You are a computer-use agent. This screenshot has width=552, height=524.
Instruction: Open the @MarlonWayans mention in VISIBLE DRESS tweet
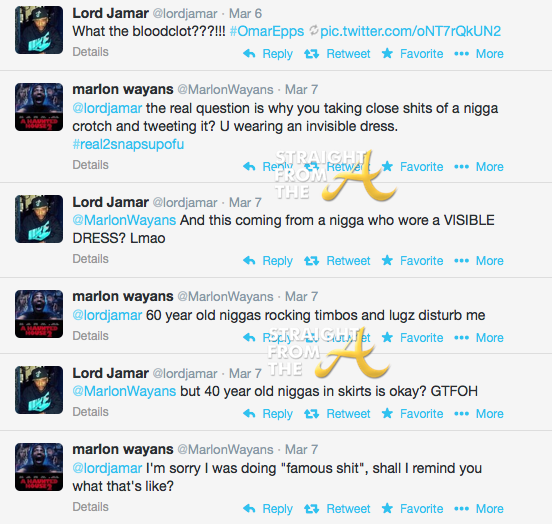point(124,220)
